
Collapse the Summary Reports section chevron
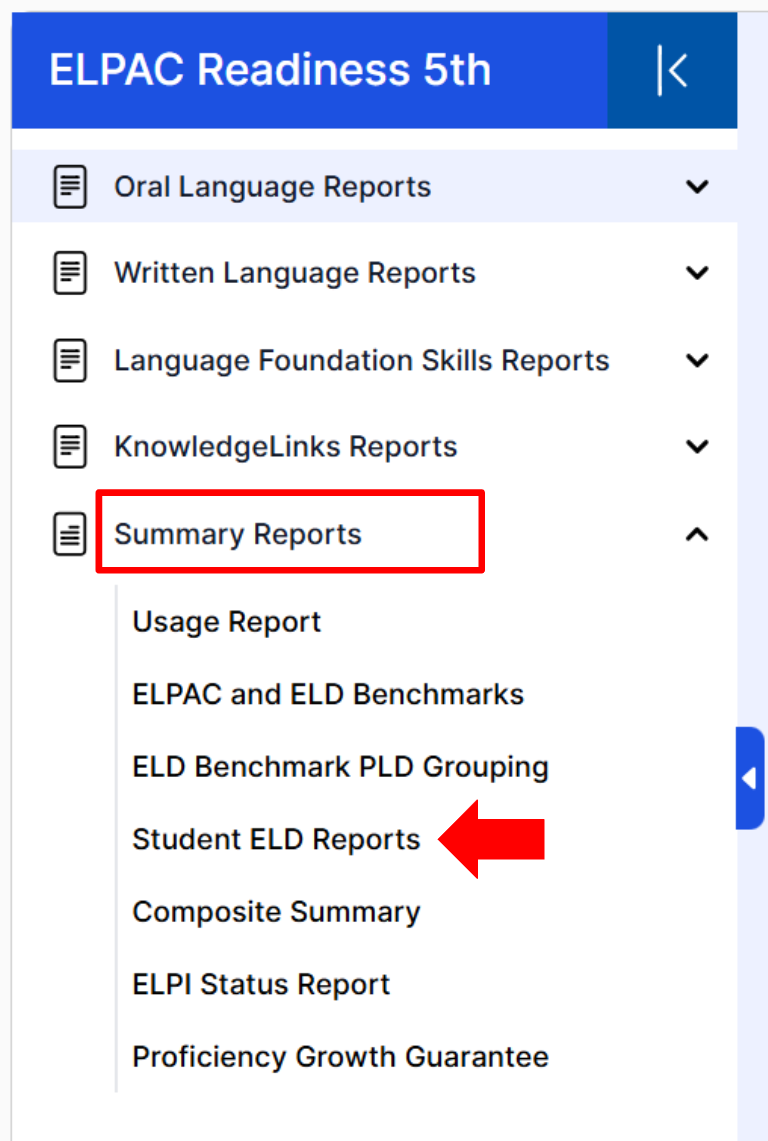[x=697, y=534]
